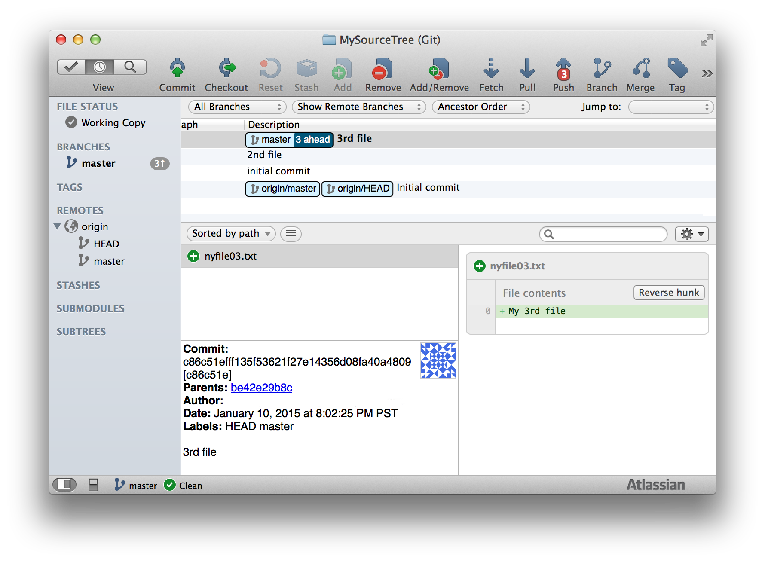
Task: Open the gear settings dropdown
Action: pyautogui.click(x=692, y=234)
